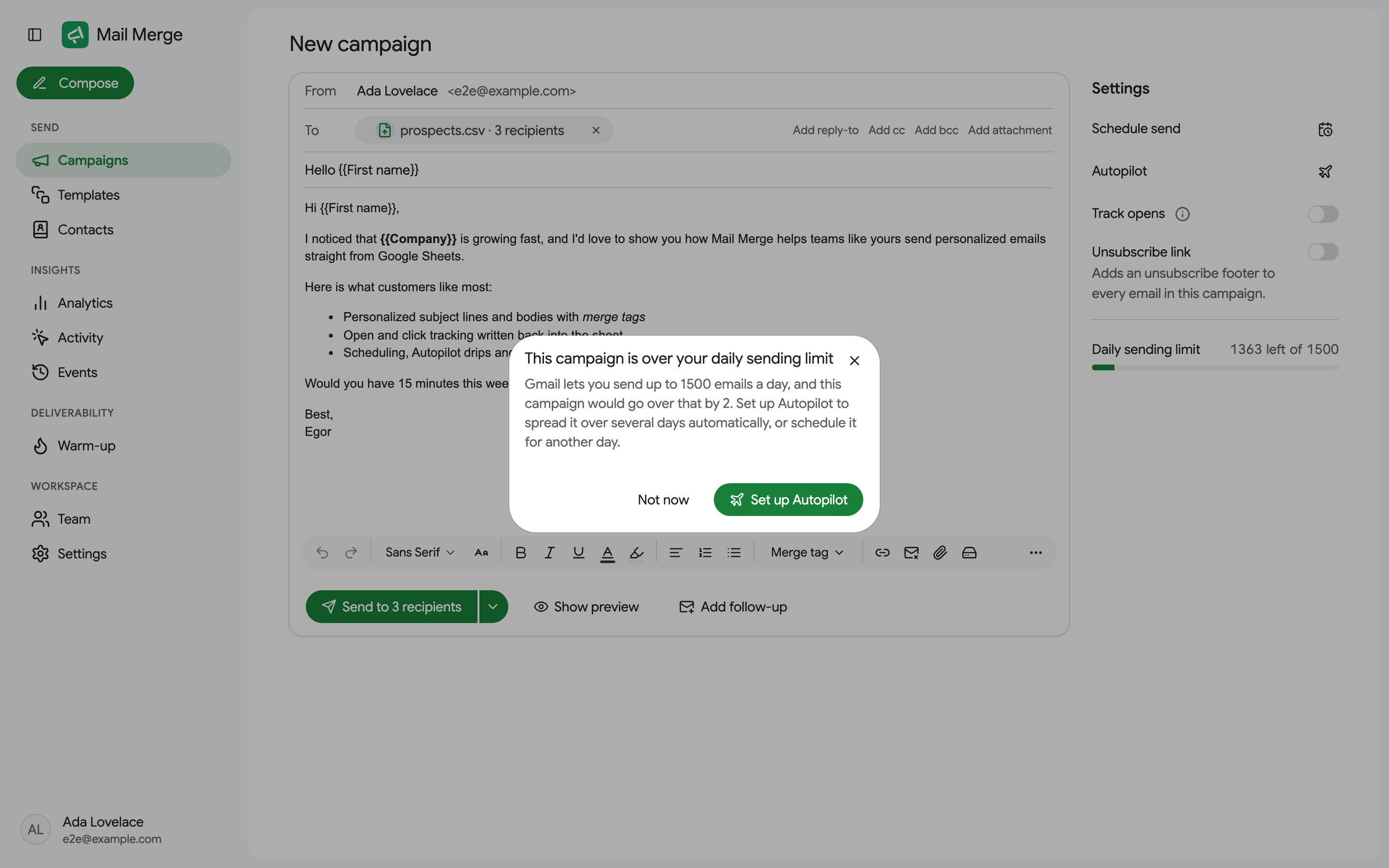1389x868 pixels.
Task: Click the highlight color marker icon
Action: point(637,552)
